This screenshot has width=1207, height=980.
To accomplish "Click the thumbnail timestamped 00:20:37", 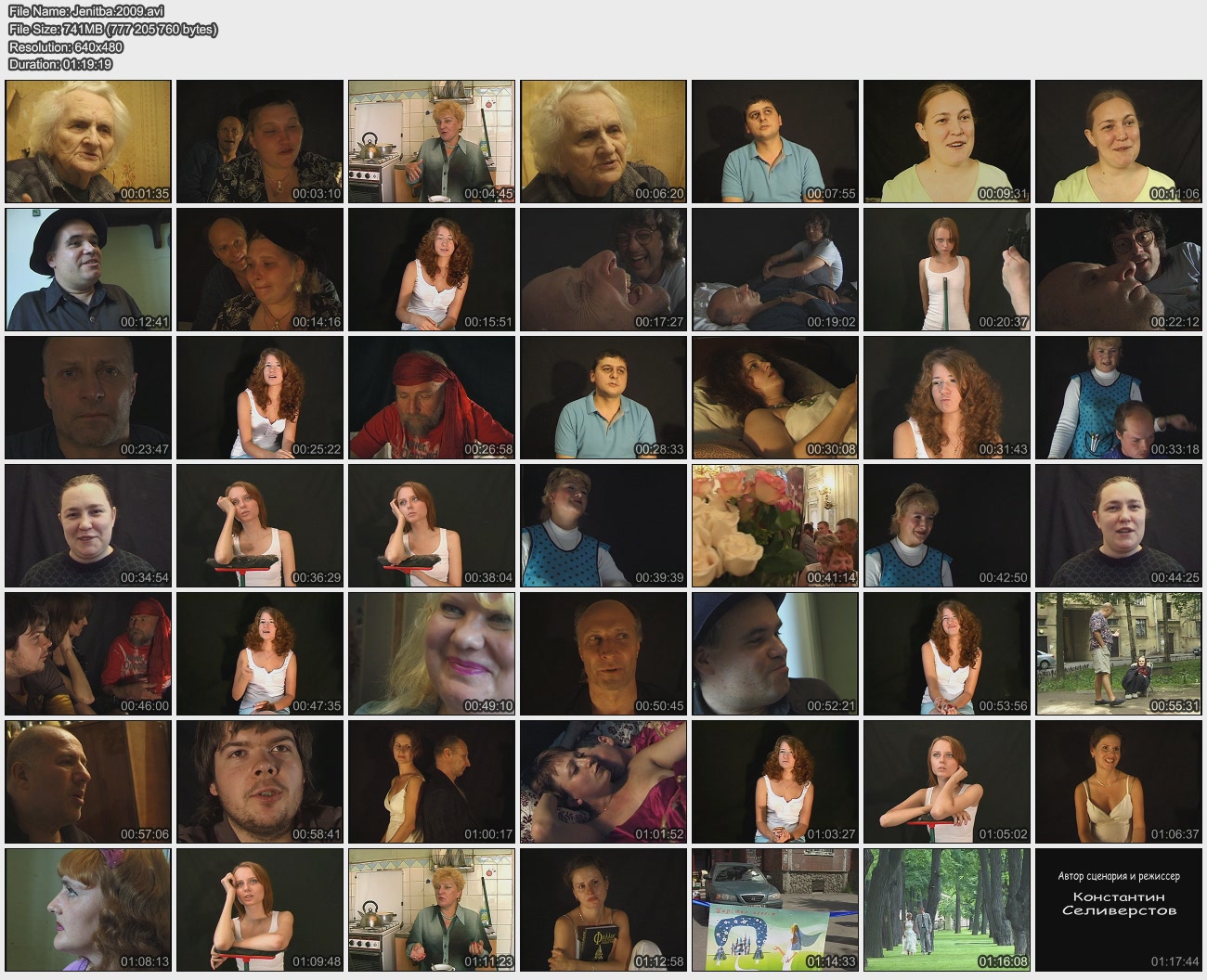I will click(x=947, y=269).
